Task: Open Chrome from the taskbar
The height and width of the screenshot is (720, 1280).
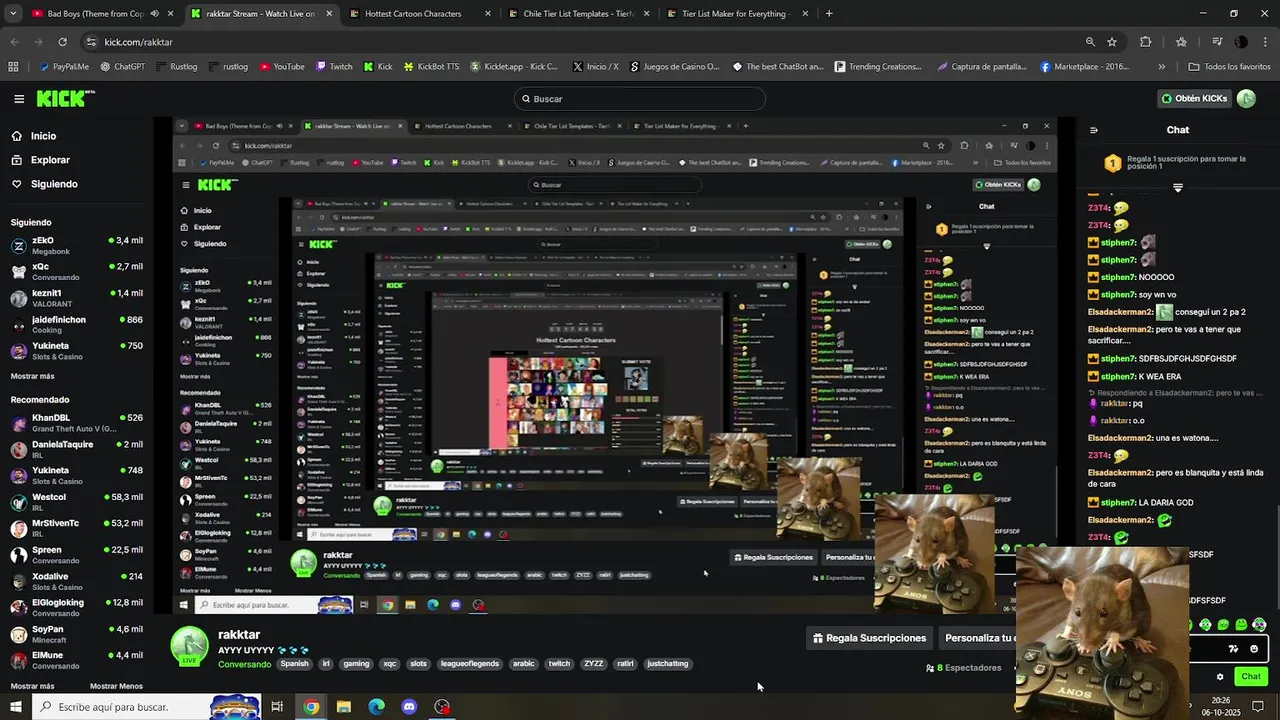Action: click(x=311, y=707)
